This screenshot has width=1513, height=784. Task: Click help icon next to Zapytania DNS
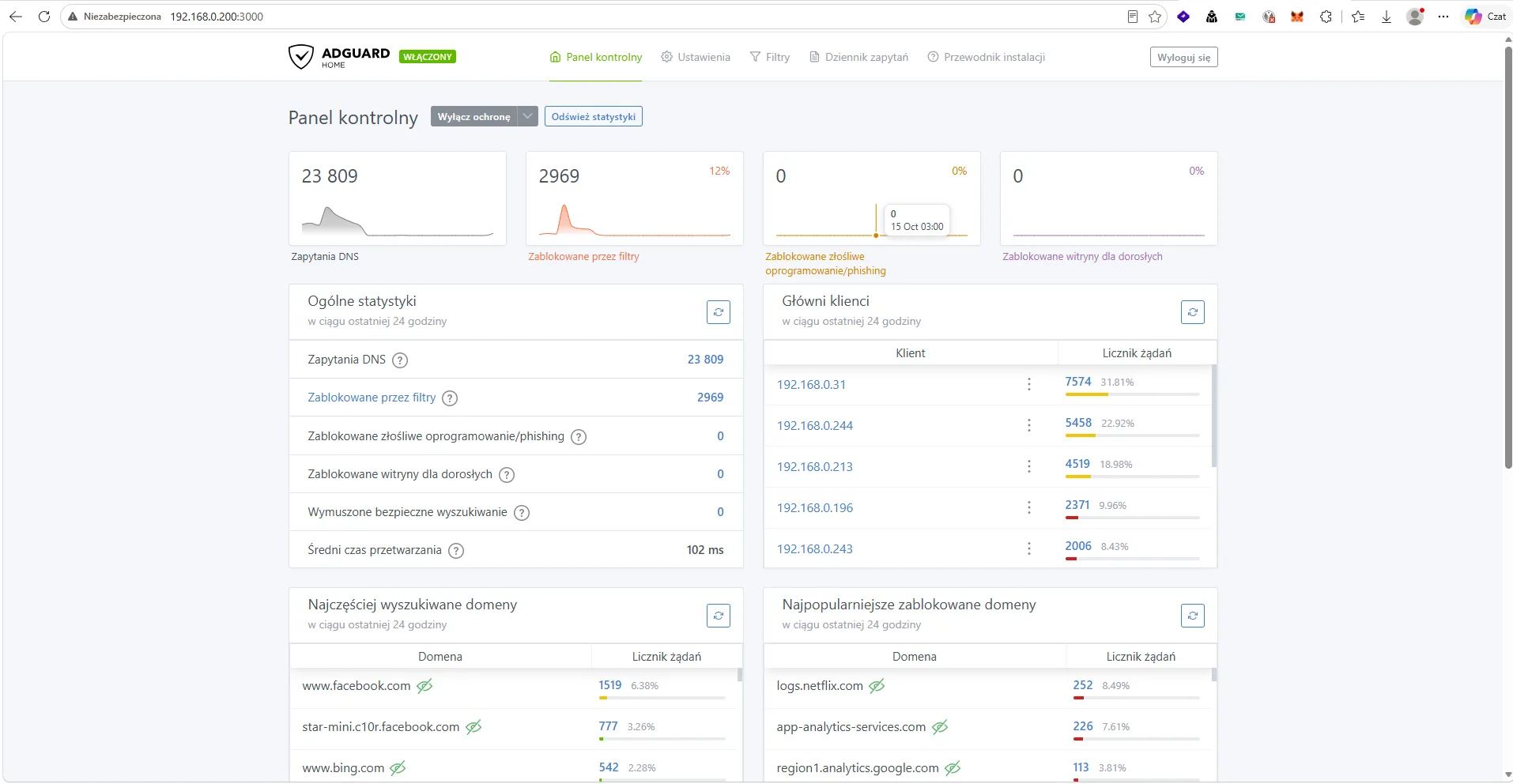tap(400, 360)
